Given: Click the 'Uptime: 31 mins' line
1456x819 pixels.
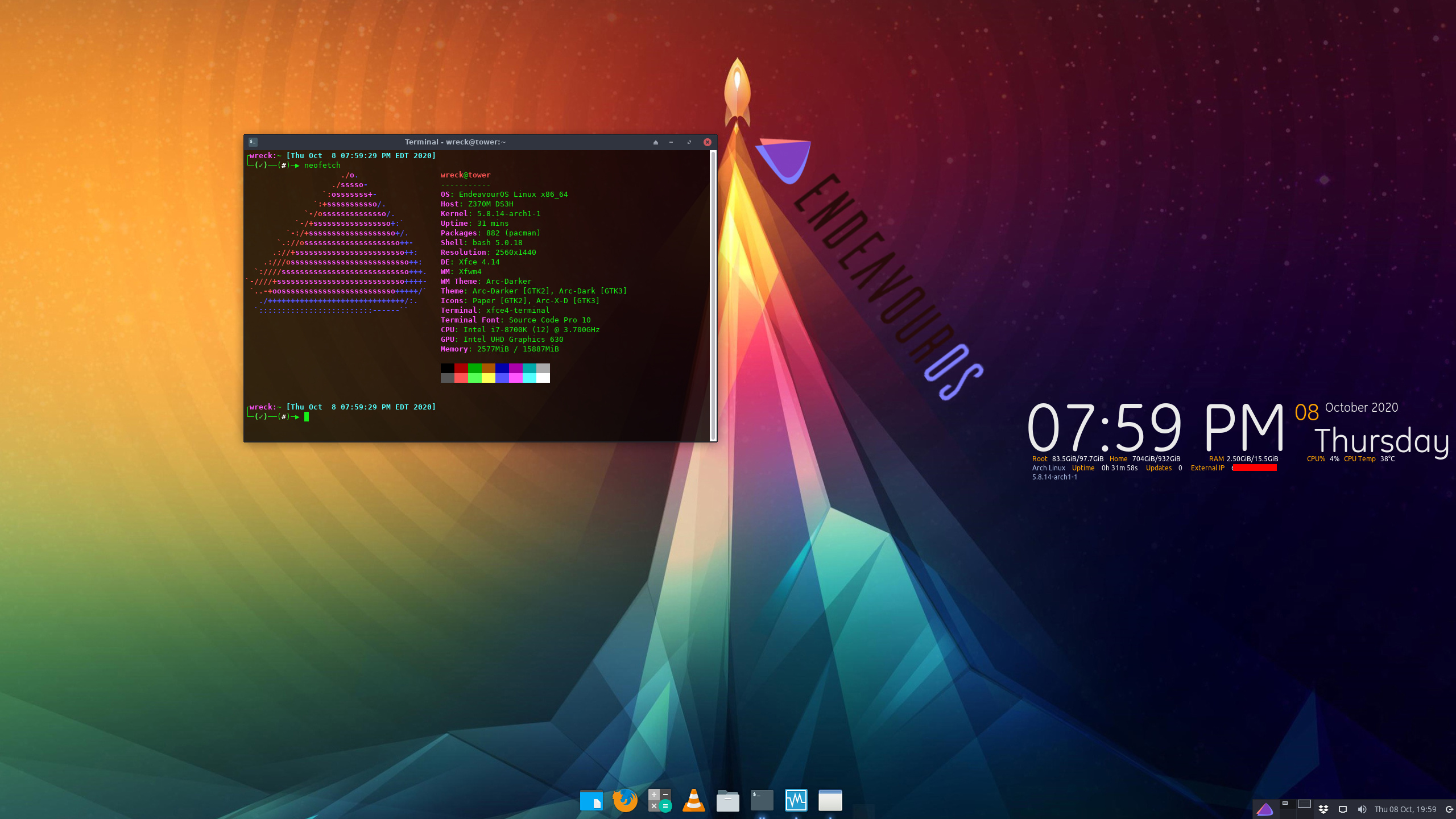Looking at the screenshot, I should tap(474, 224).
